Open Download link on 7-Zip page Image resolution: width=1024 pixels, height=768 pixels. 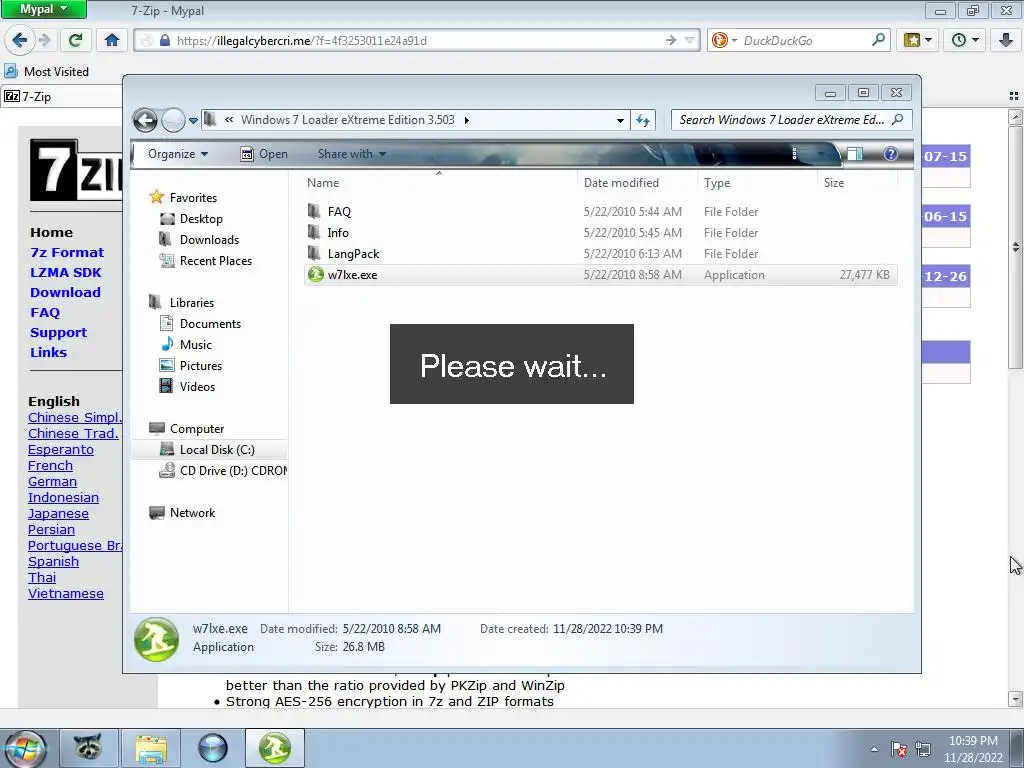pyautogui.click(x=65, y=293)
